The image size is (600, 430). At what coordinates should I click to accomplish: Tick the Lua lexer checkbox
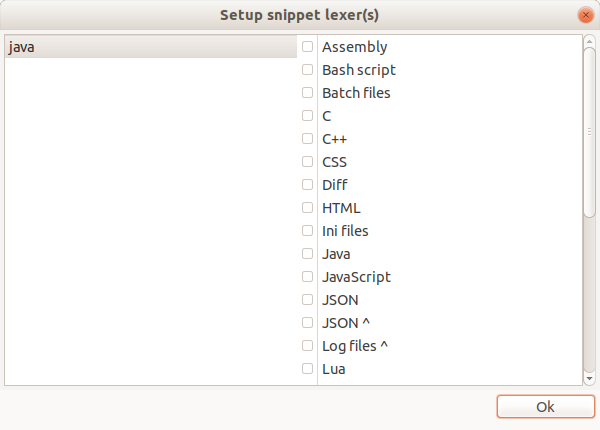point(308,369)
